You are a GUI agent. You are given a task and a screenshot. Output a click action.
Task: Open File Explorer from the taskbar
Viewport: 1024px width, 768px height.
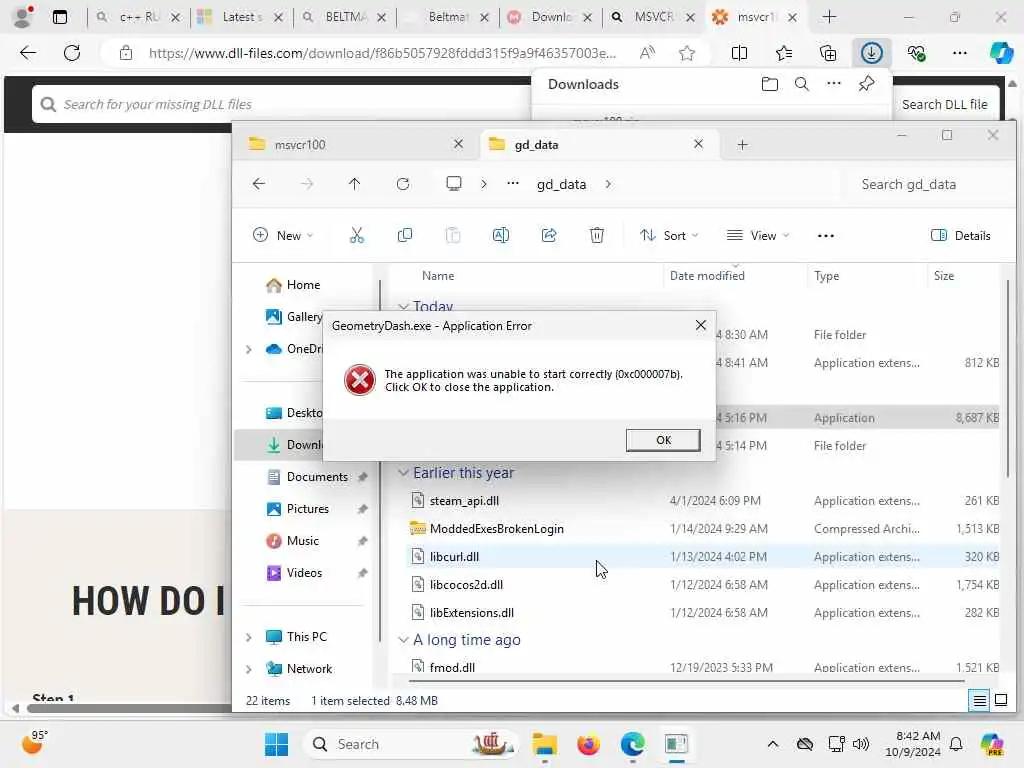point(544,744)
